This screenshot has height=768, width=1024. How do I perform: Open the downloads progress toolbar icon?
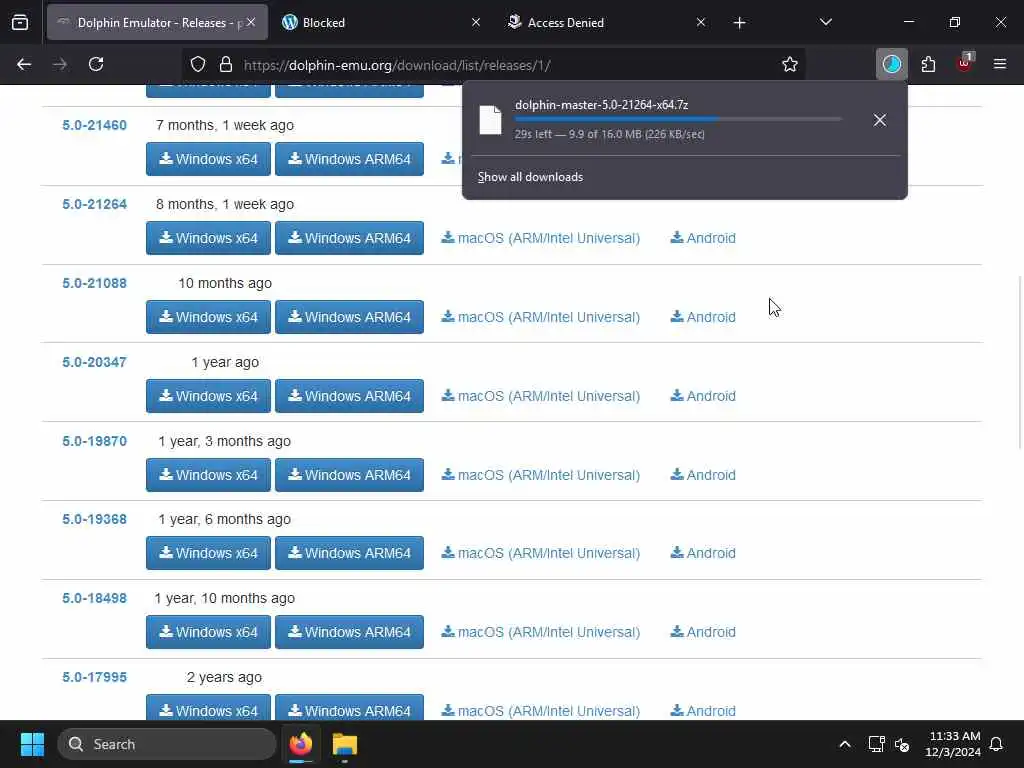click(x=891, y=64)
